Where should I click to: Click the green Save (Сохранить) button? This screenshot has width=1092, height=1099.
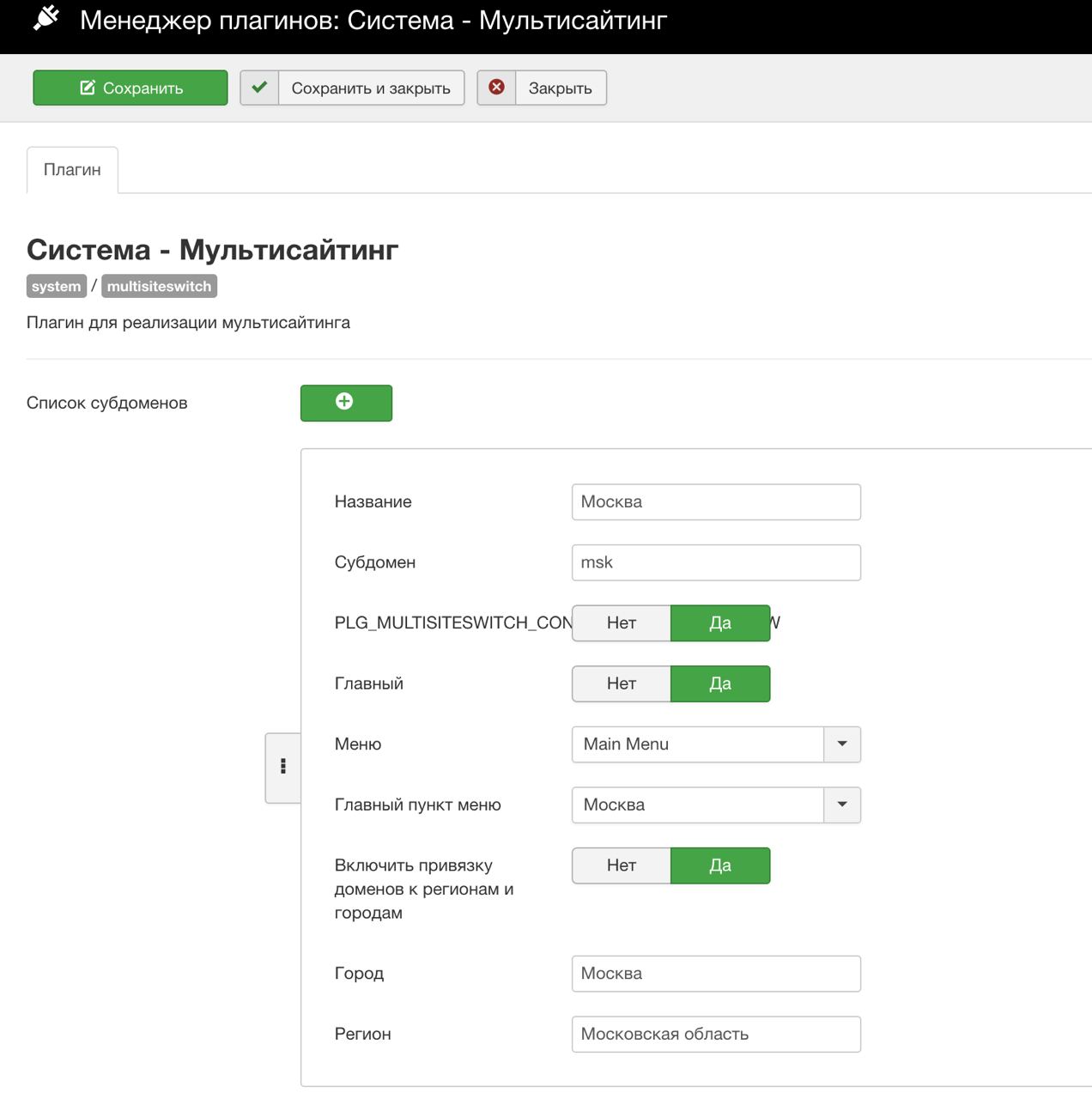(130, 88)
